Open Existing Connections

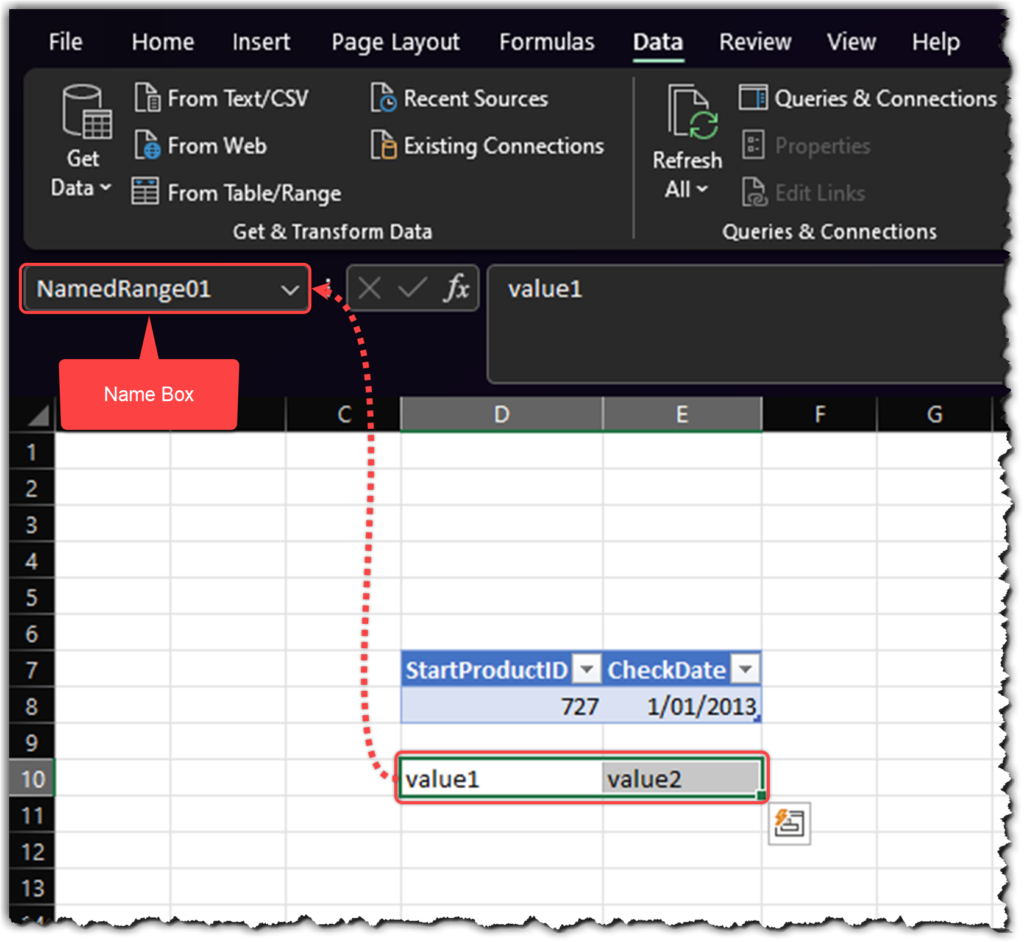pos(487,146)
